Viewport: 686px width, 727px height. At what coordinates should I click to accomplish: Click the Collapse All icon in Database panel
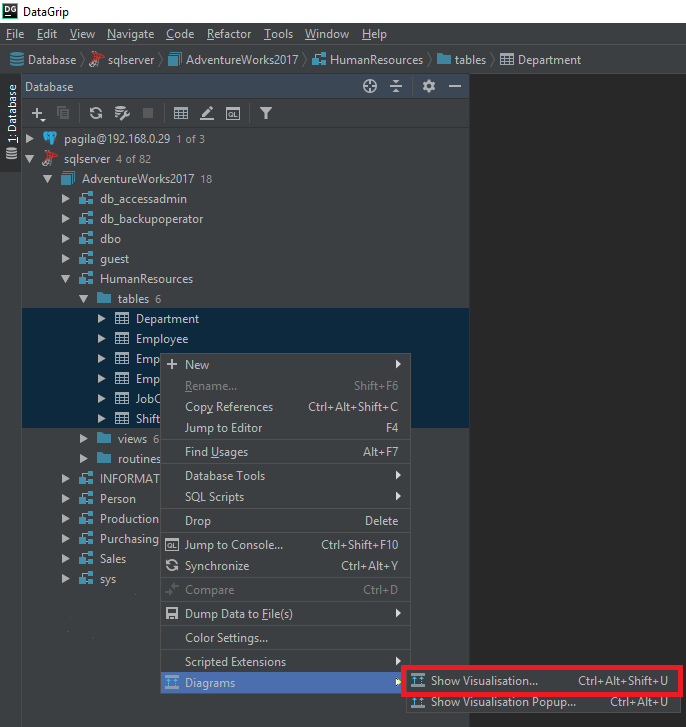coord(396,87)
